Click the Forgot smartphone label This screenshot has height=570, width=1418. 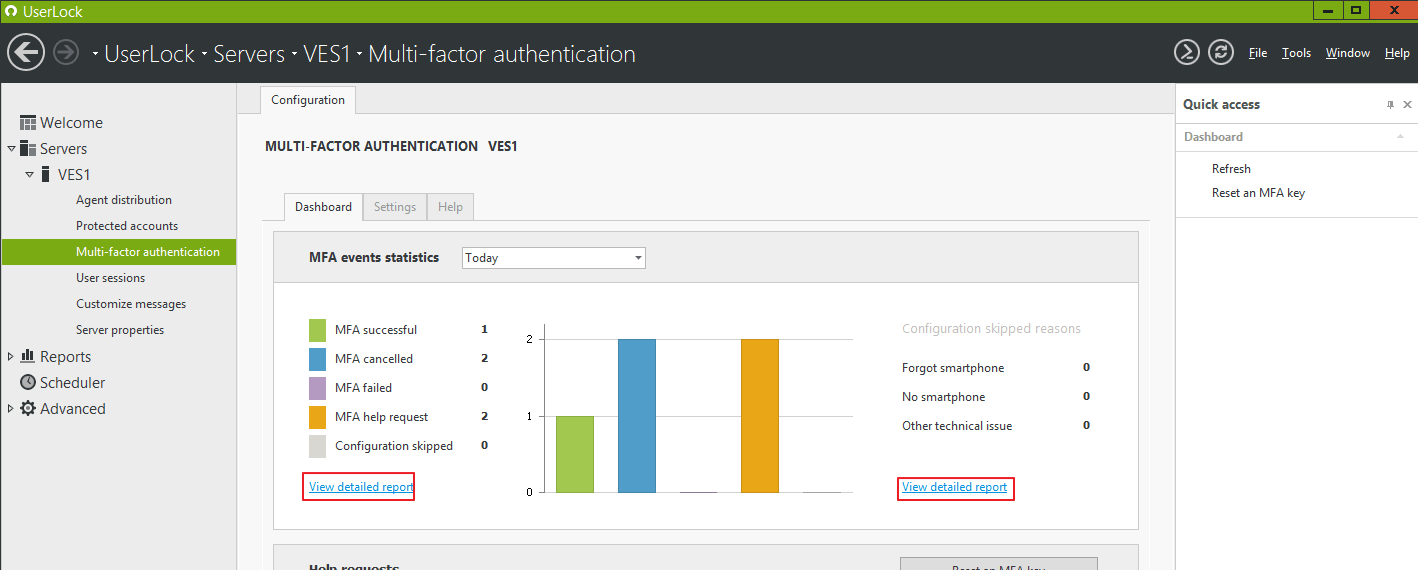click(x=953, y=368)
